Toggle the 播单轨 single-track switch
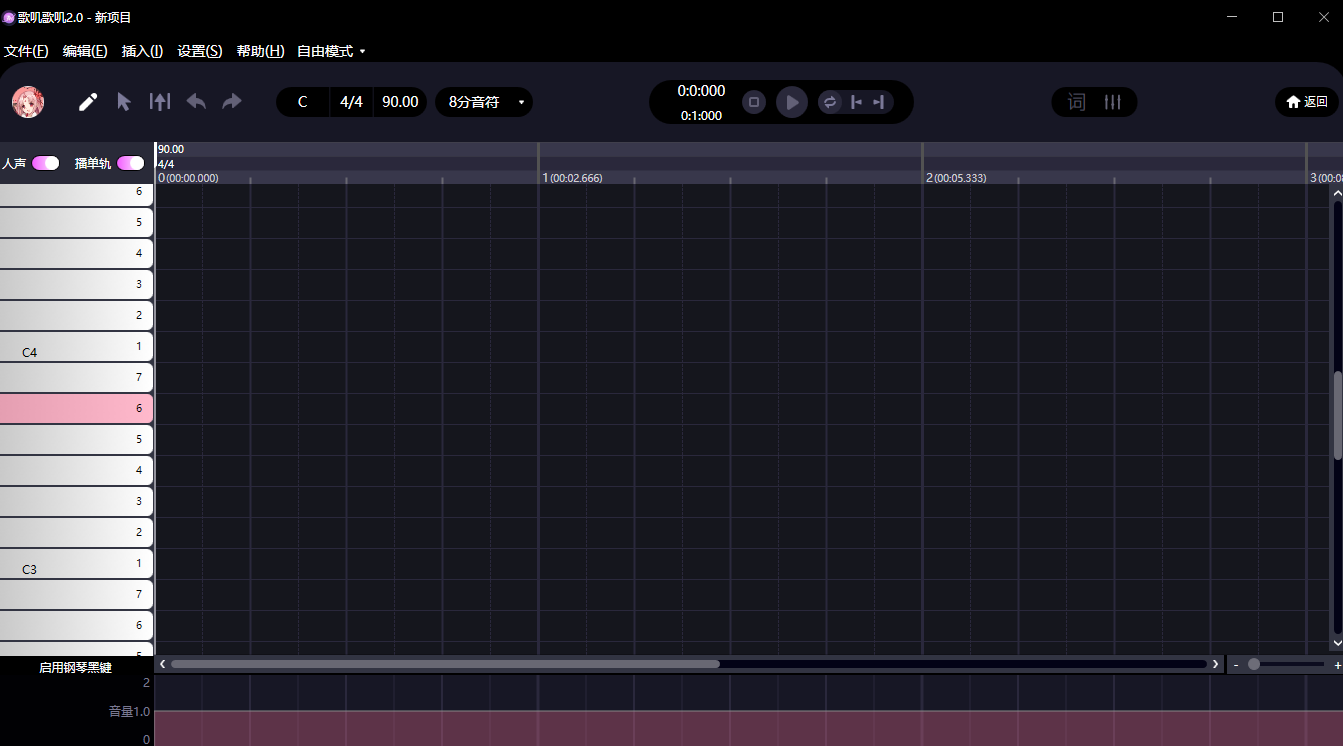 [131, 163]
